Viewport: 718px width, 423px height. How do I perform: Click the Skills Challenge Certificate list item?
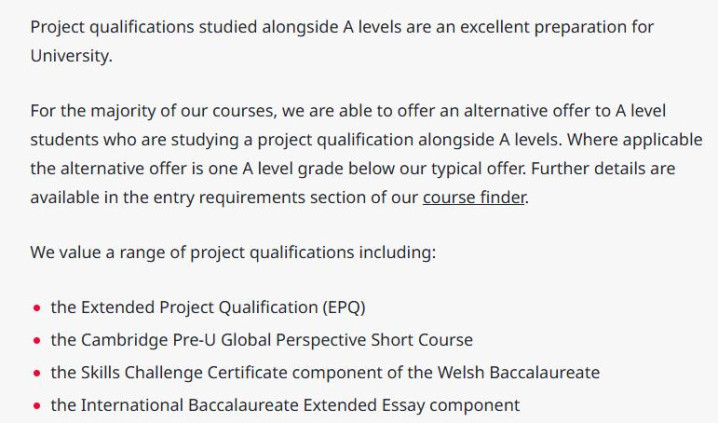[325, 373]
